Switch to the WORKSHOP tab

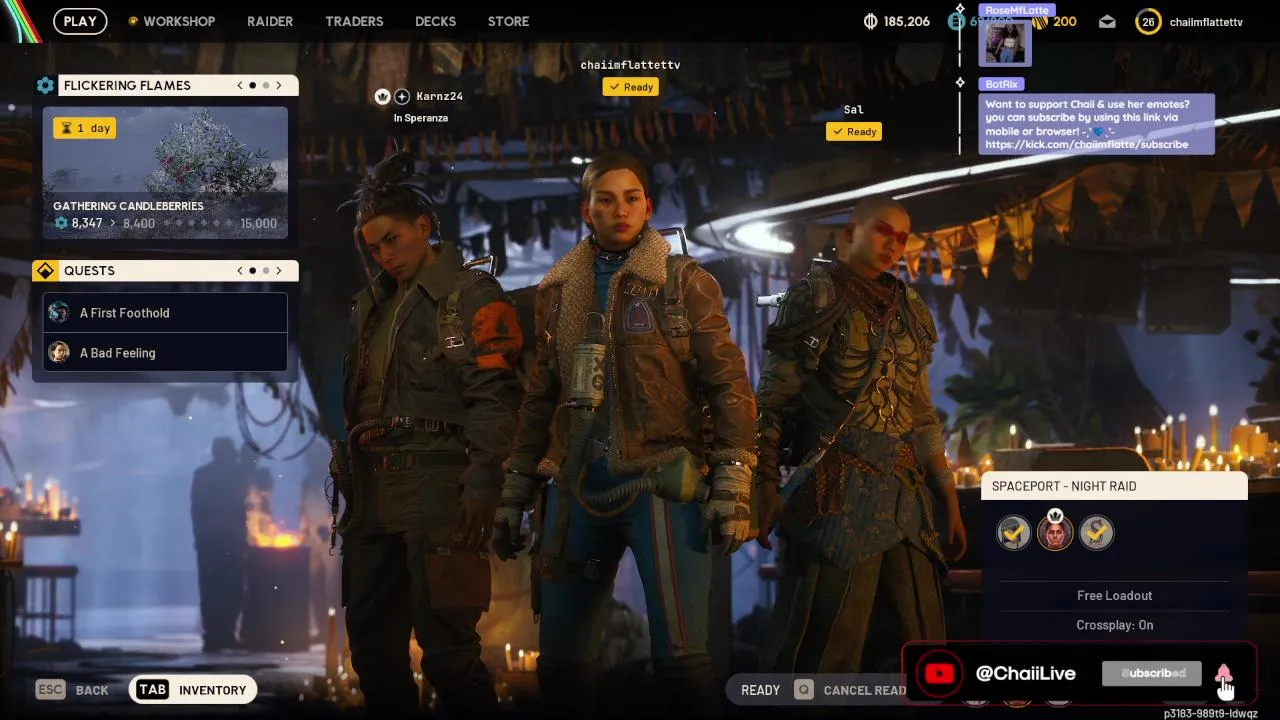179,21
